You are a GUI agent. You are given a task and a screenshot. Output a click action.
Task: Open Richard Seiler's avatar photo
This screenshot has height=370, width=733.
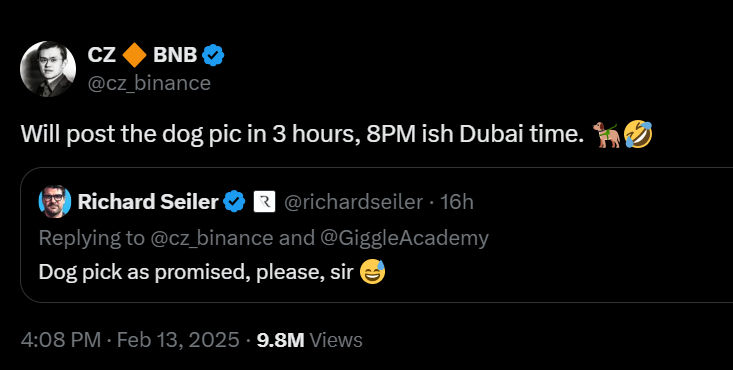click(x=55, y=202)
